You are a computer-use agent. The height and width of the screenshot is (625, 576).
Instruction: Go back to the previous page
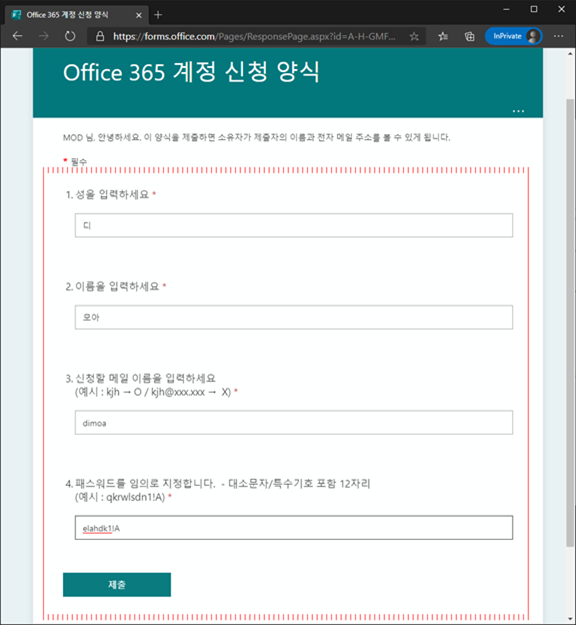click(17, 36)
